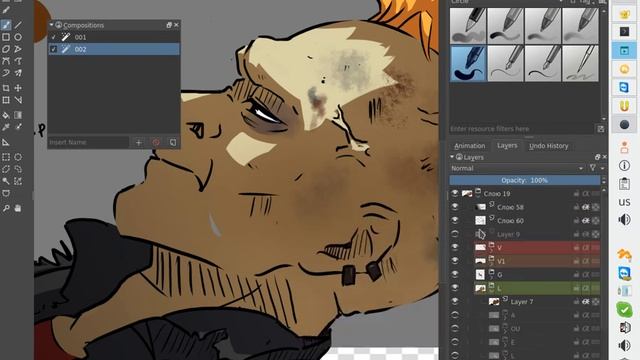Select composition 002 row

pos(114,49)
